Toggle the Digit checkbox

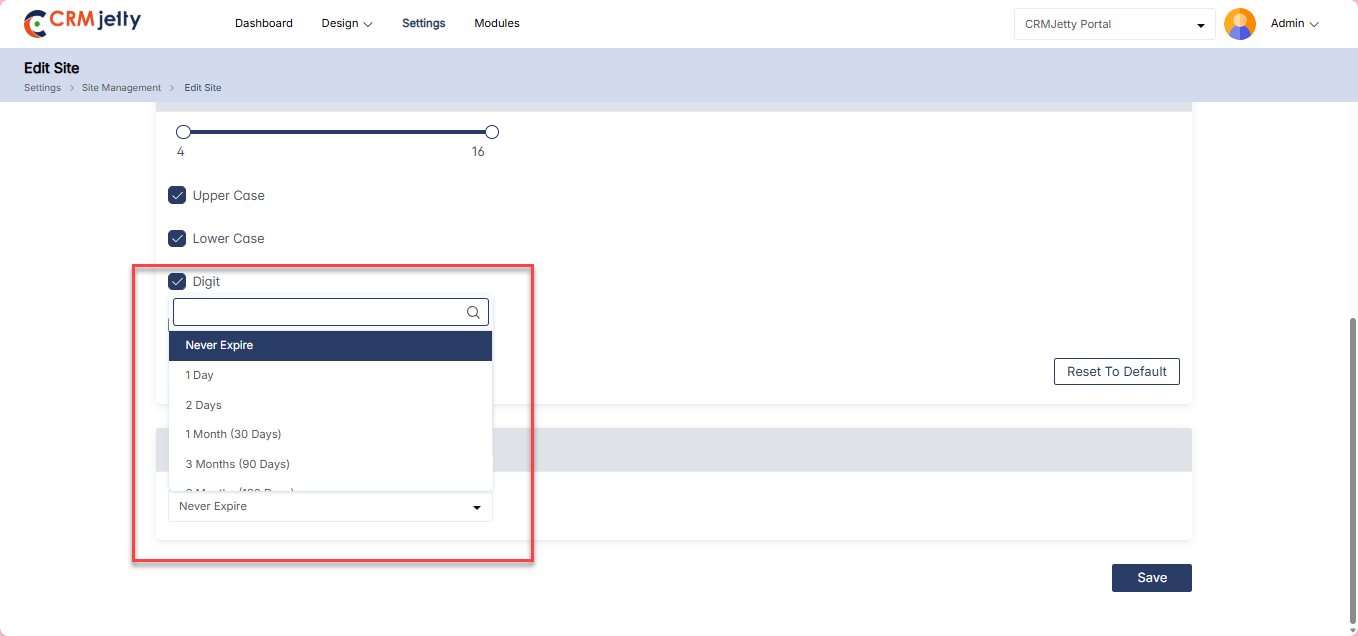pos(177,282)
